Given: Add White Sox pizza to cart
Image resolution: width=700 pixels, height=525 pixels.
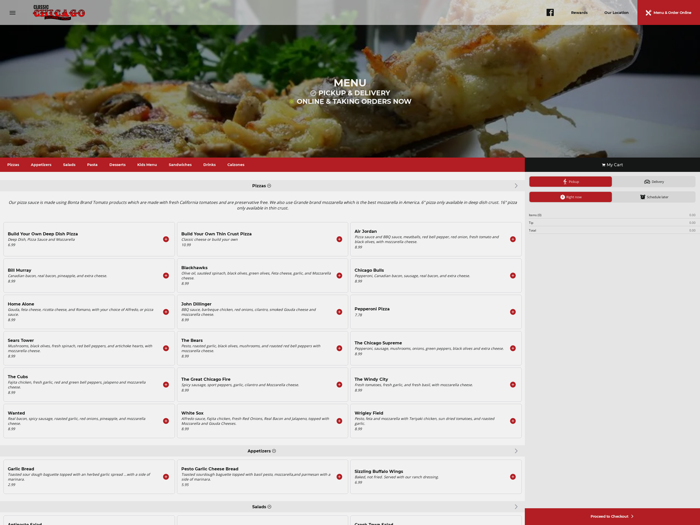Looking at the screenshot, I should (x=339, y=421).
